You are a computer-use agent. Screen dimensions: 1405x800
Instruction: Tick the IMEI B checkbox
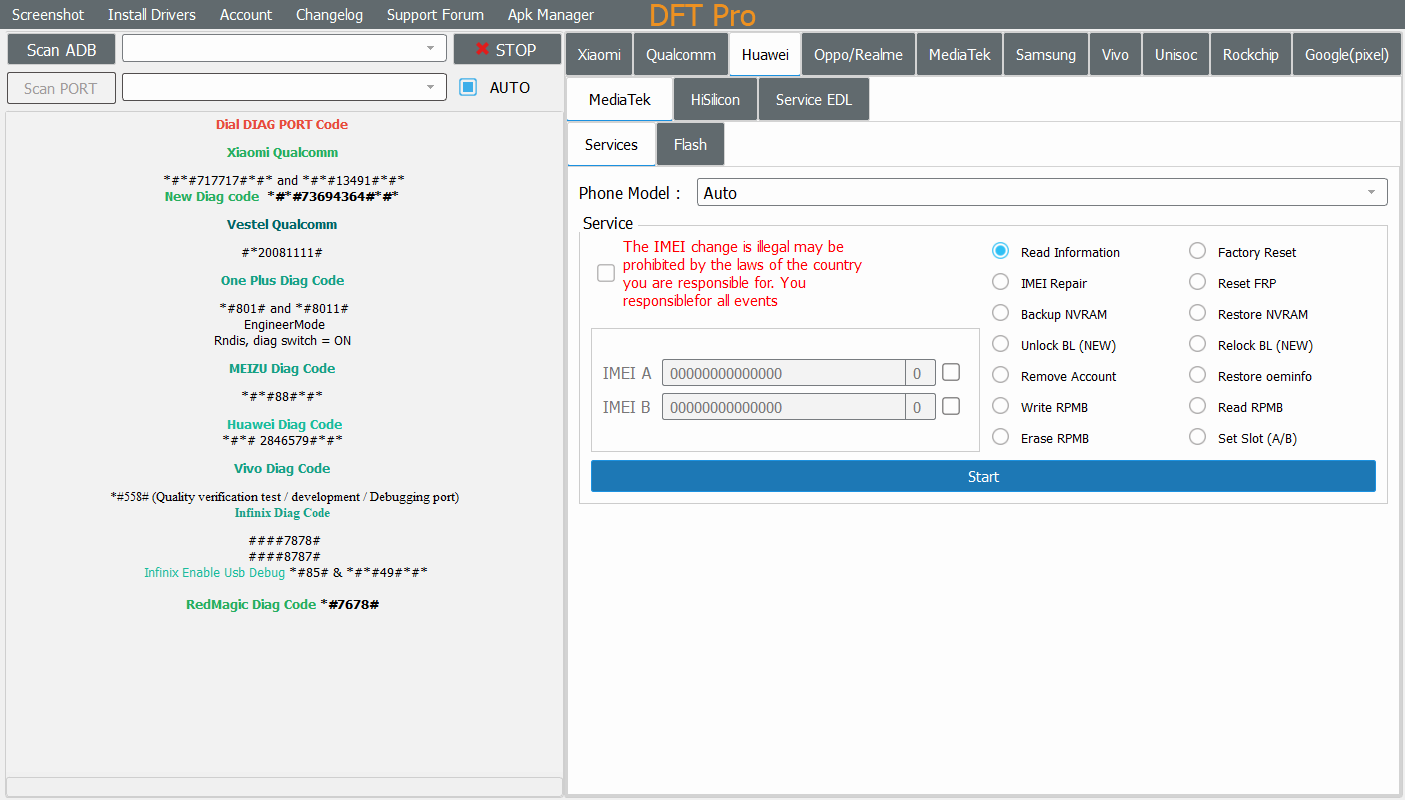tap(951, 406)
